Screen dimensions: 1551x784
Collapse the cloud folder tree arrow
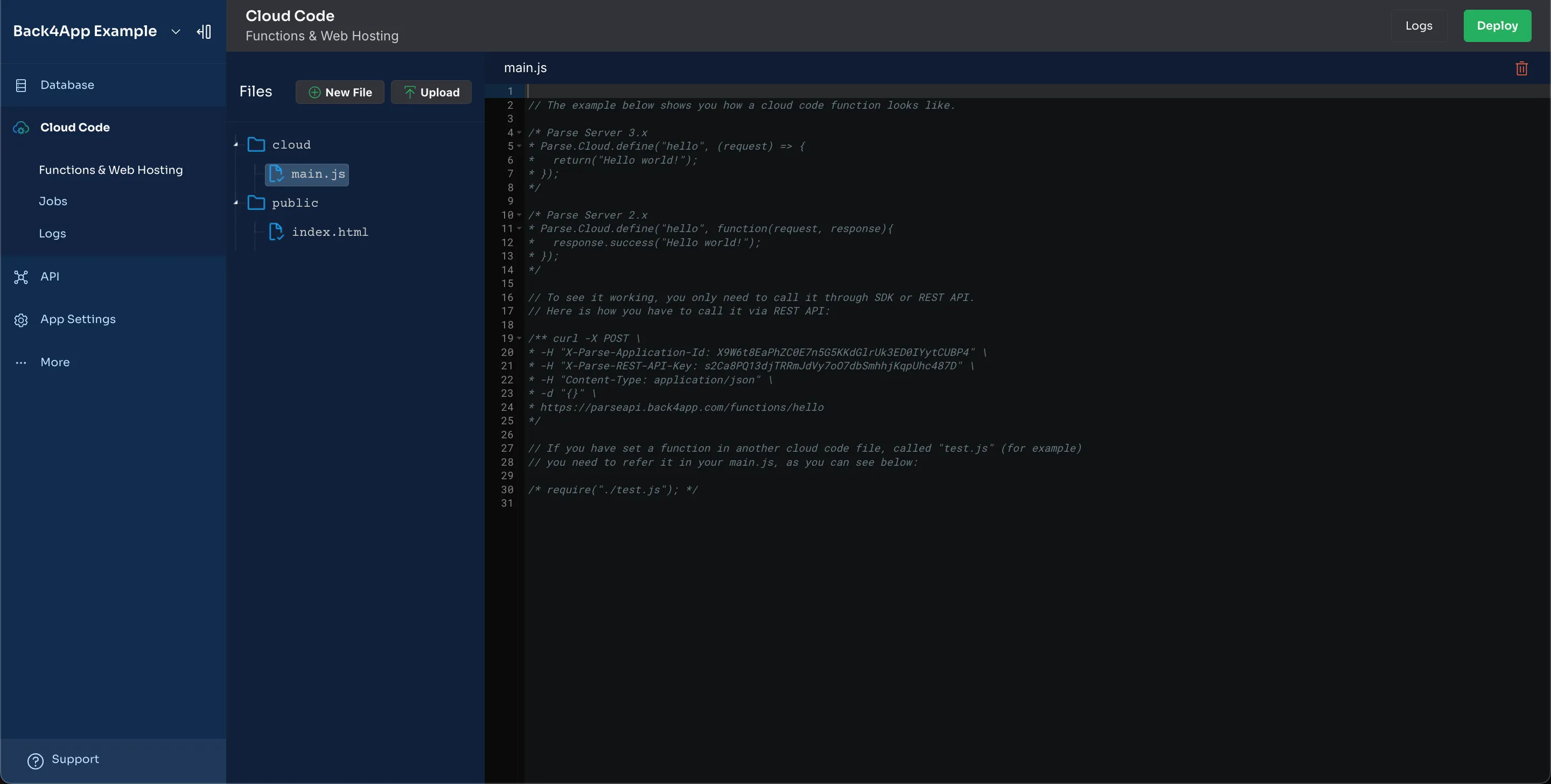pyautogui.click(x=236, y=144)
